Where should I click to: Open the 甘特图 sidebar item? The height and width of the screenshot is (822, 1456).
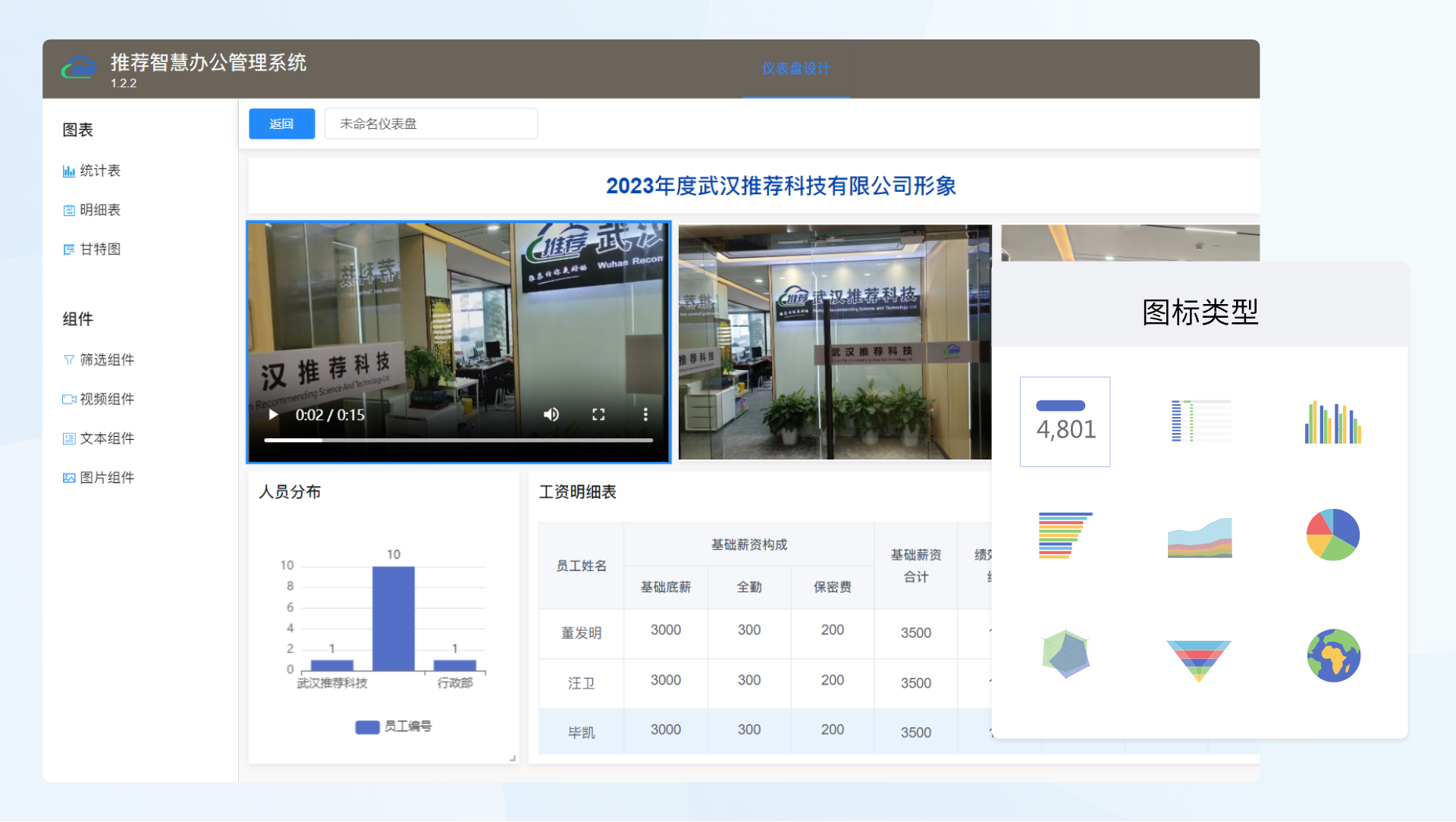point(100,249)
